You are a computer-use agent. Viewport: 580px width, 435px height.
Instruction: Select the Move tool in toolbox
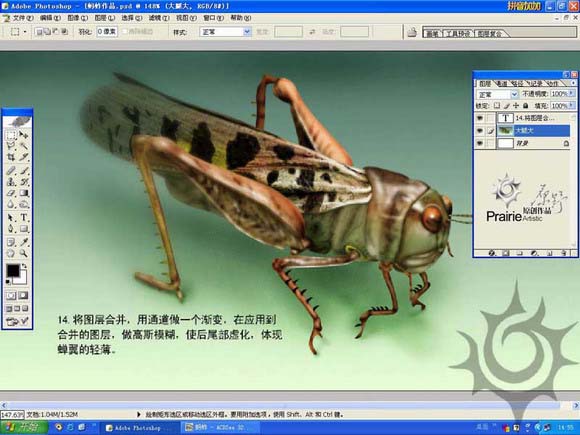24,135
